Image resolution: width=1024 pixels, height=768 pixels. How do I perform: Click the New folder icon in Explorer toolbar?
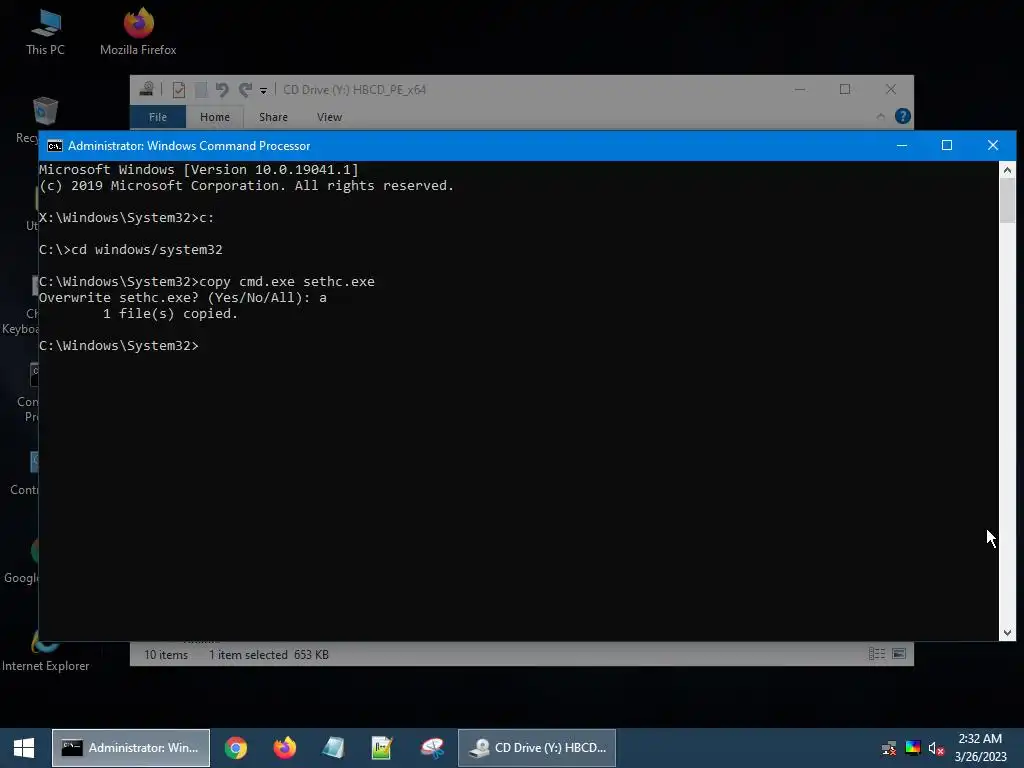click(201, 89)
